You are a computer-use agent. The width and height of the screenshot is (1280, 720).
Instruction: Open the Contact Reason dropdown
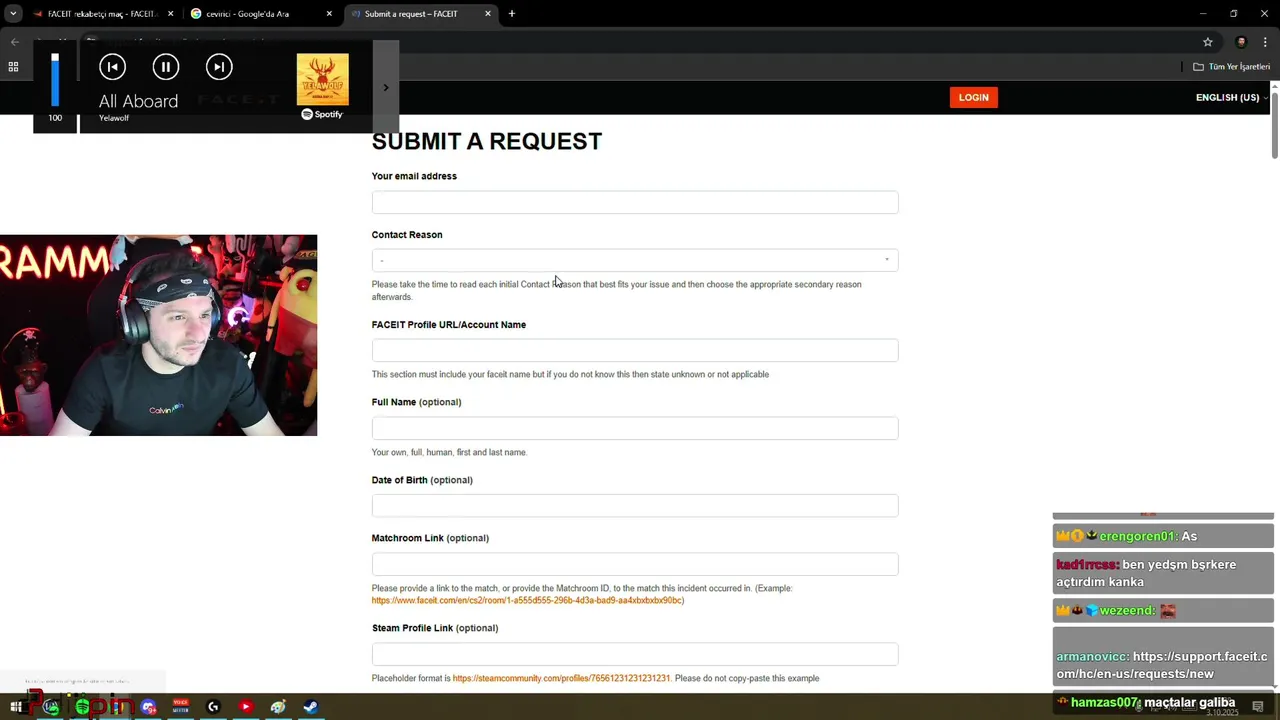[x=635, y=260]
